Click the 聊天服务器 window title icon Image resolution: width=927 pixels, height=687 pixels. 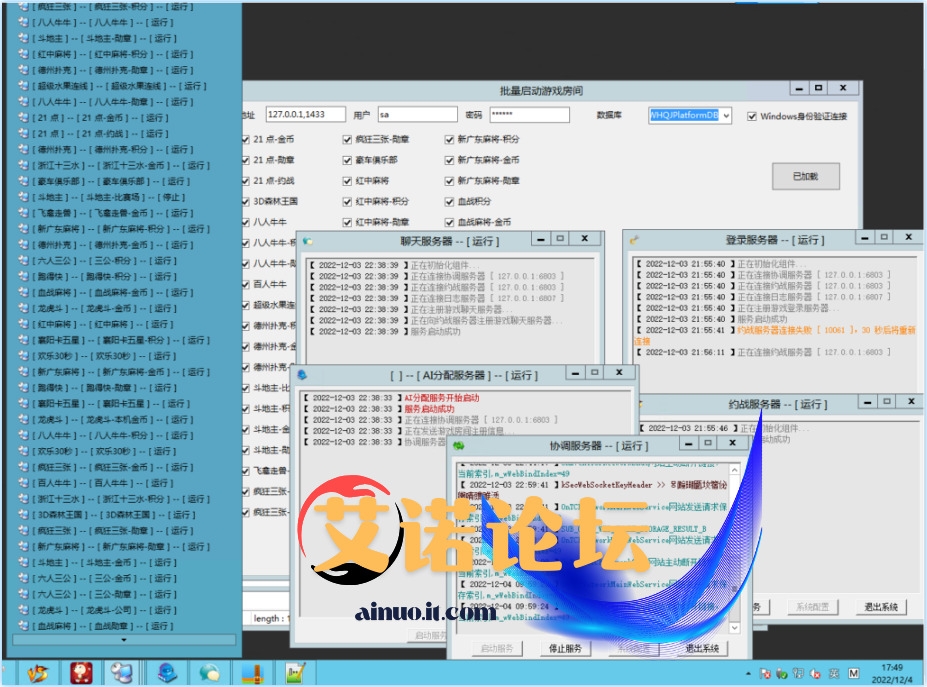(307, 241)
